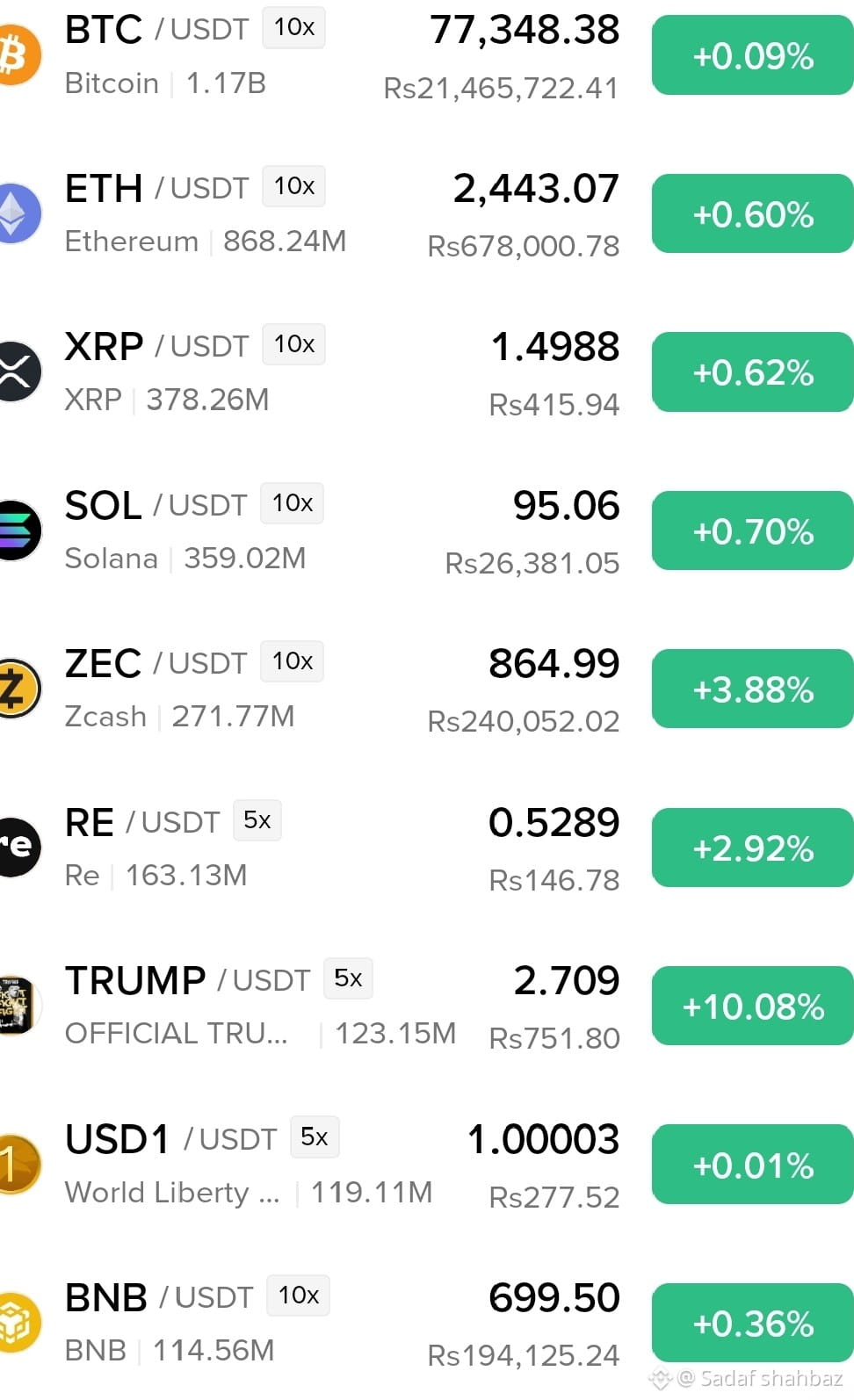
Task: Tap the Re token icon
Action: tap(19, 847)
